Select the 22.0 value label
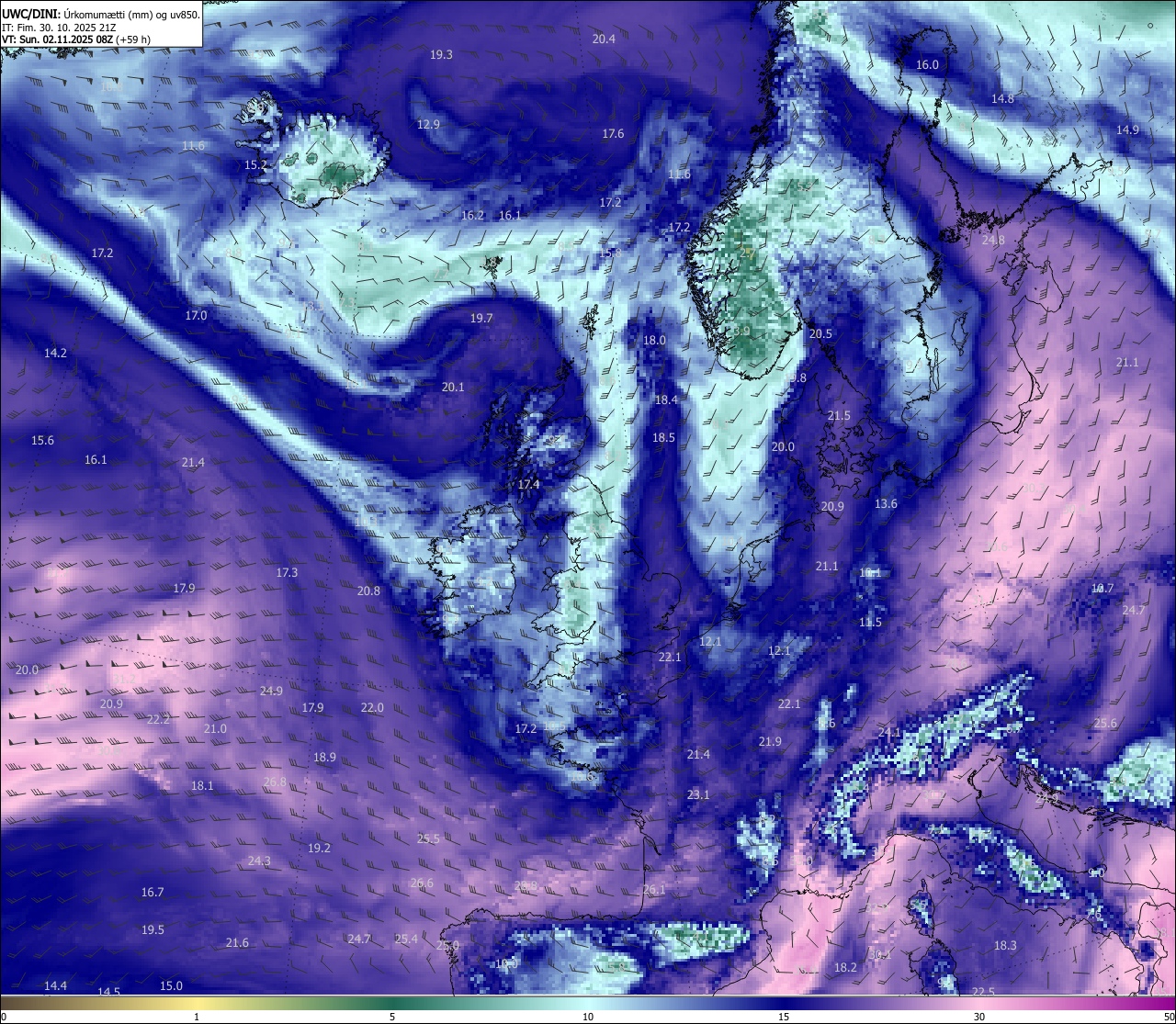 pyautogui.click(x=372, y=708)
